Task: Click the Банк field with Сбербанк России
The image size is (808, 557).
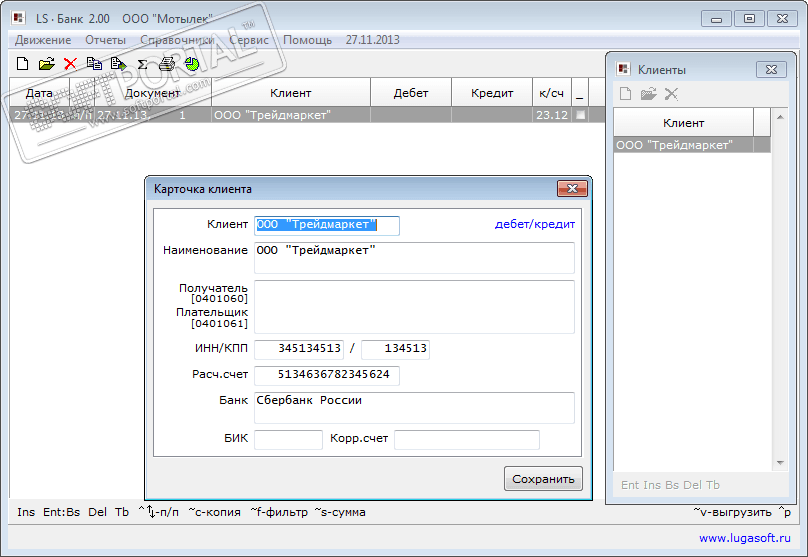Action: (x=414, y=408)
